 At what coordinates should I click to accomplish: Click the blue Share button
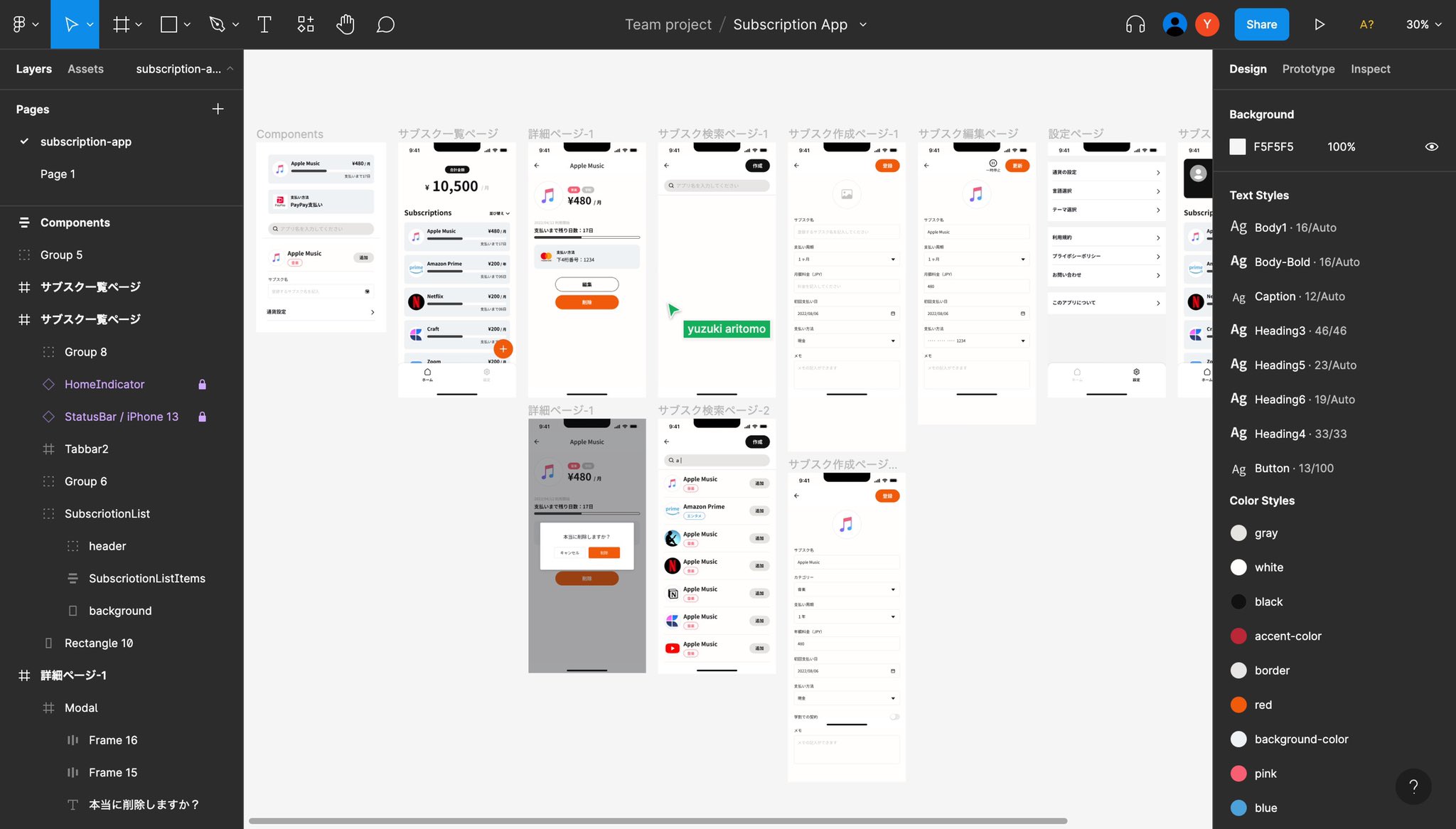(1261, 25)
